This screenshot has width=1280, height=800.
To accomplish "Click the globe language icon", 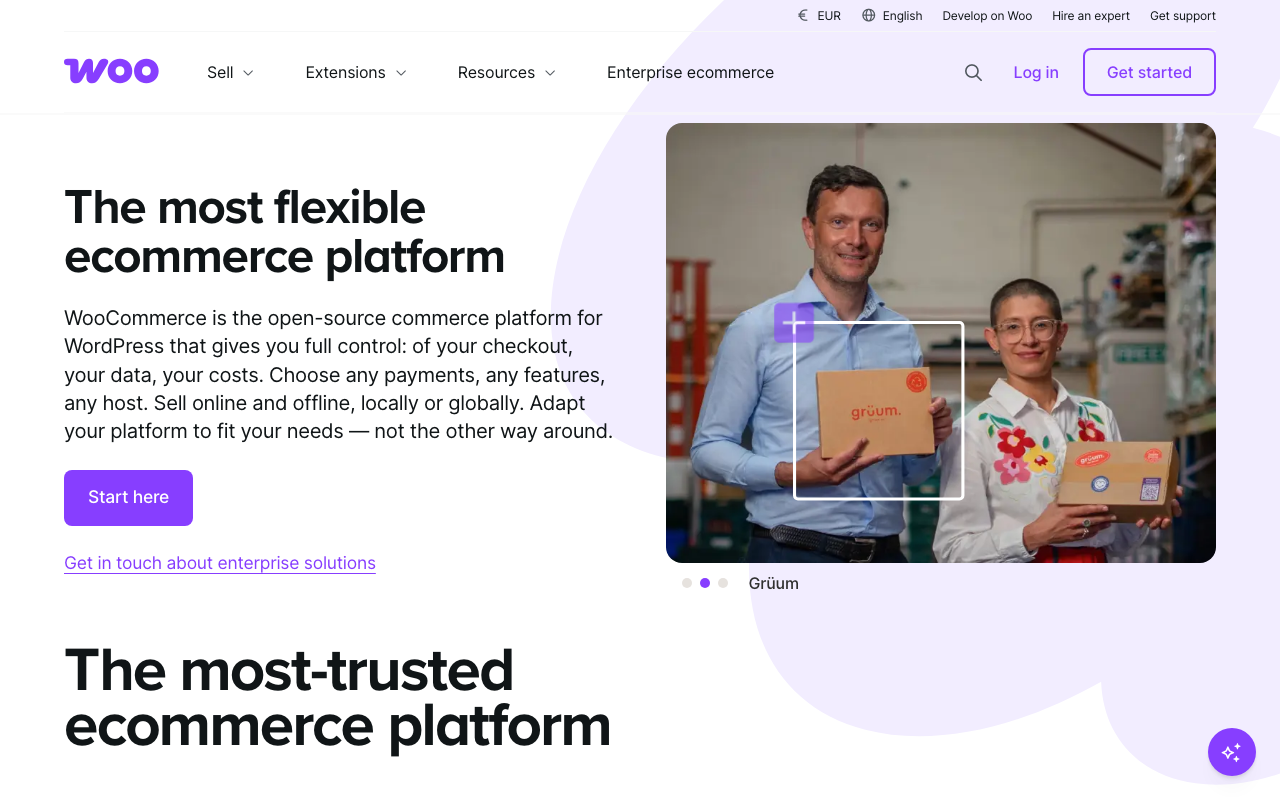I will tap(868, 15).
